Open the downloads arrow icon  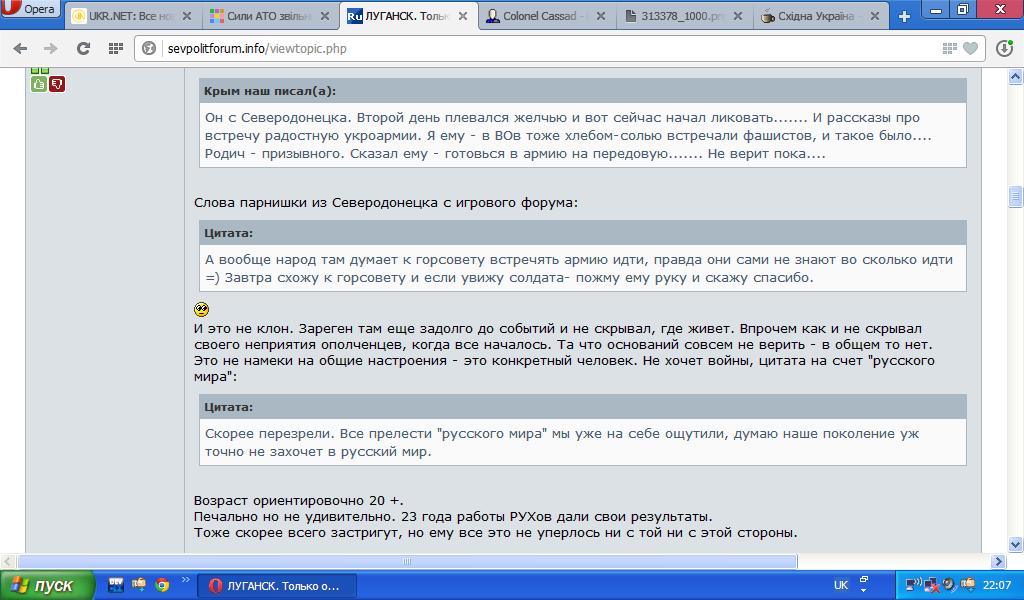(x=1004, y=48)
